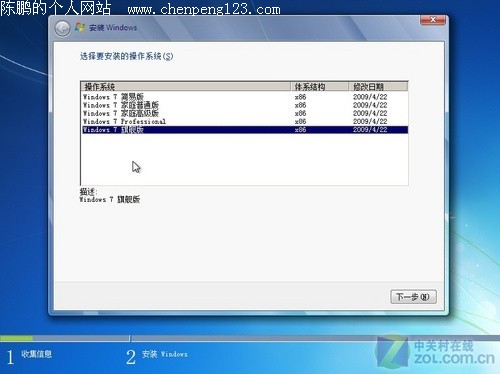This screenshot has height=374, width=500.
Task: Click 2009/4/22 date in 简易版 row
Action: [370, 97]
